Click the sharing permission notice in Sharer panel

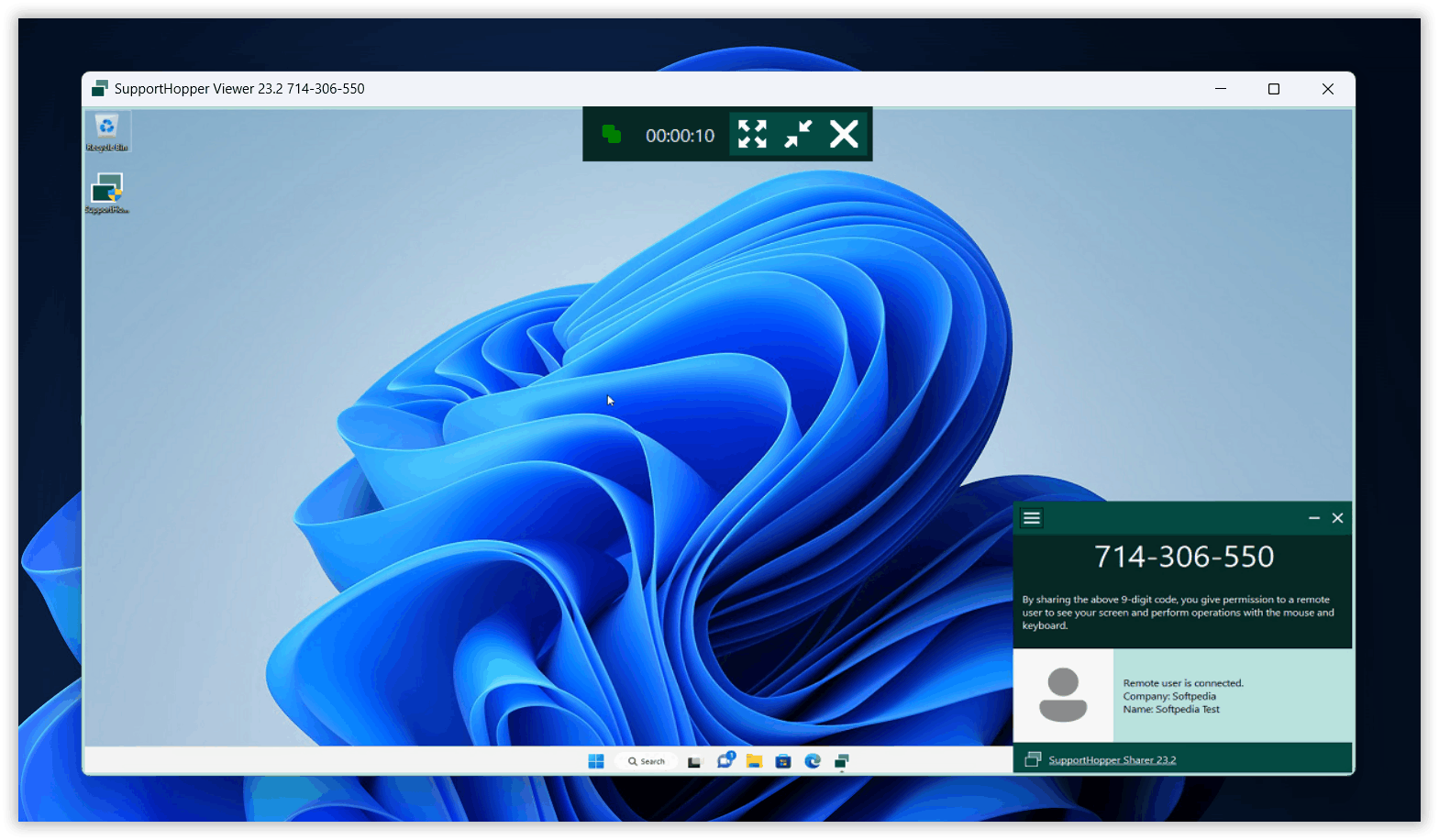point(1178,613)
